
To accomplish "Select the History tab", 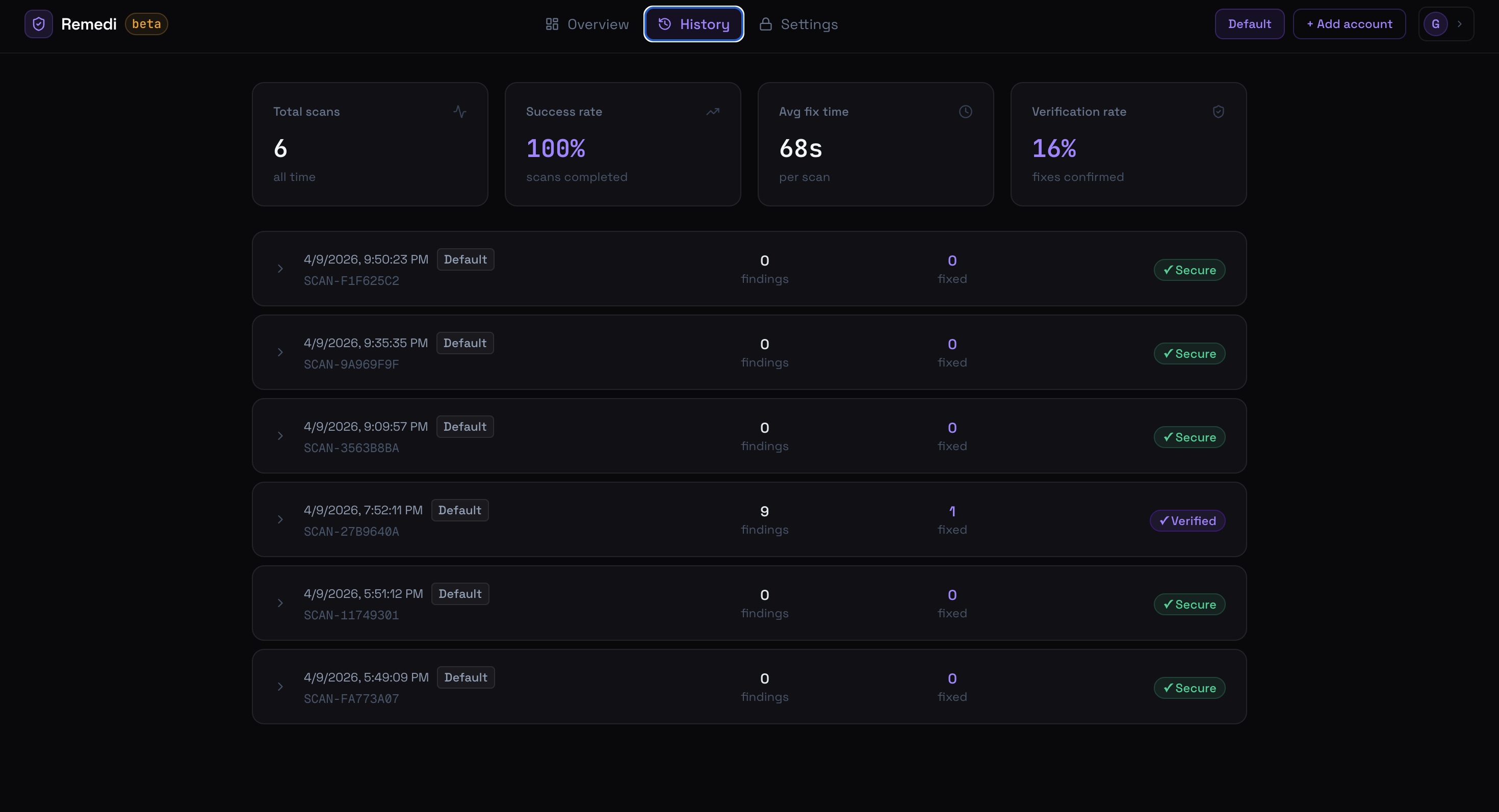I will tap(693, 24).
